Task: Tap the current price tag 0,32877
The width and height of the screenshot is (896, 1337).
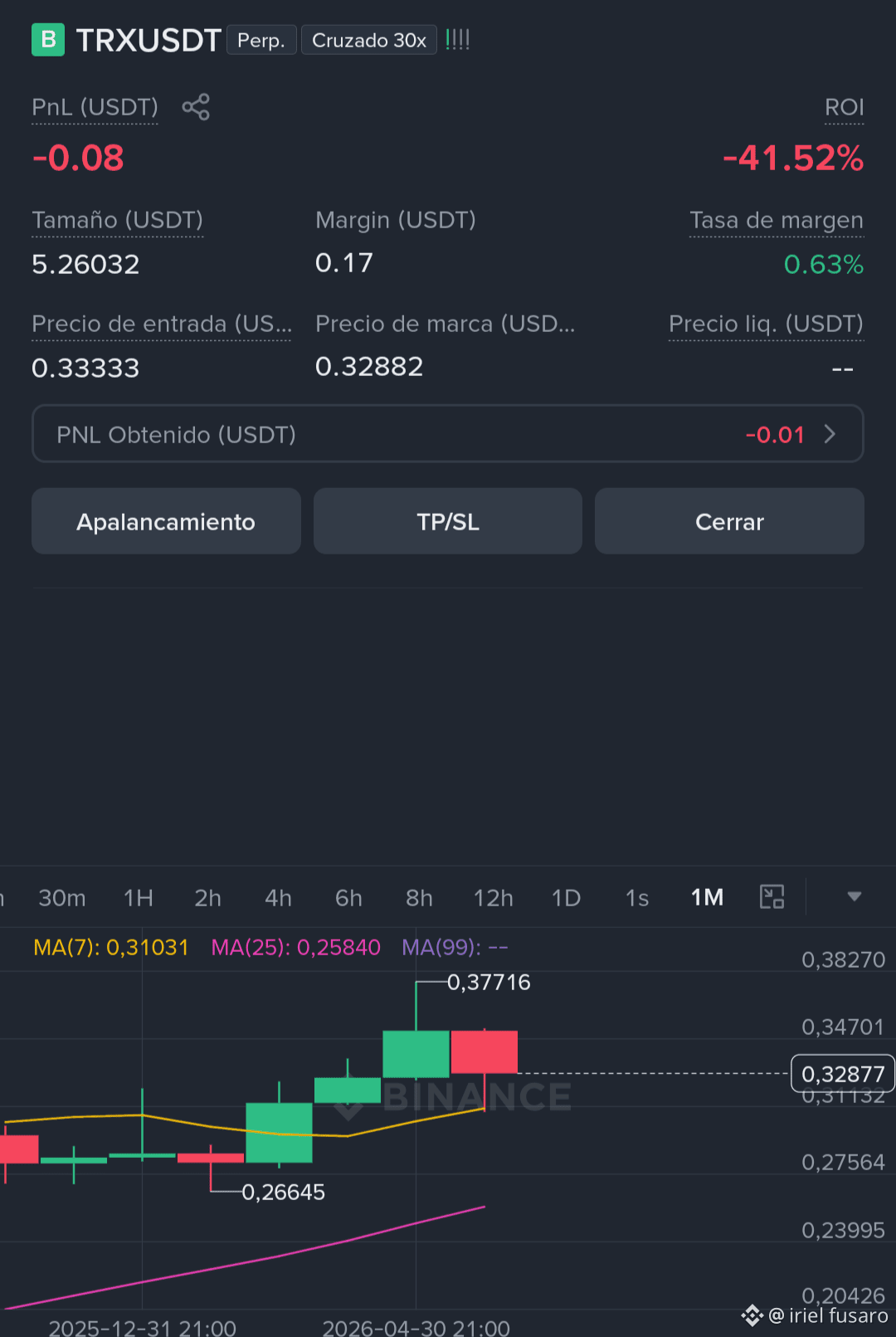Action: [843, 1074]
